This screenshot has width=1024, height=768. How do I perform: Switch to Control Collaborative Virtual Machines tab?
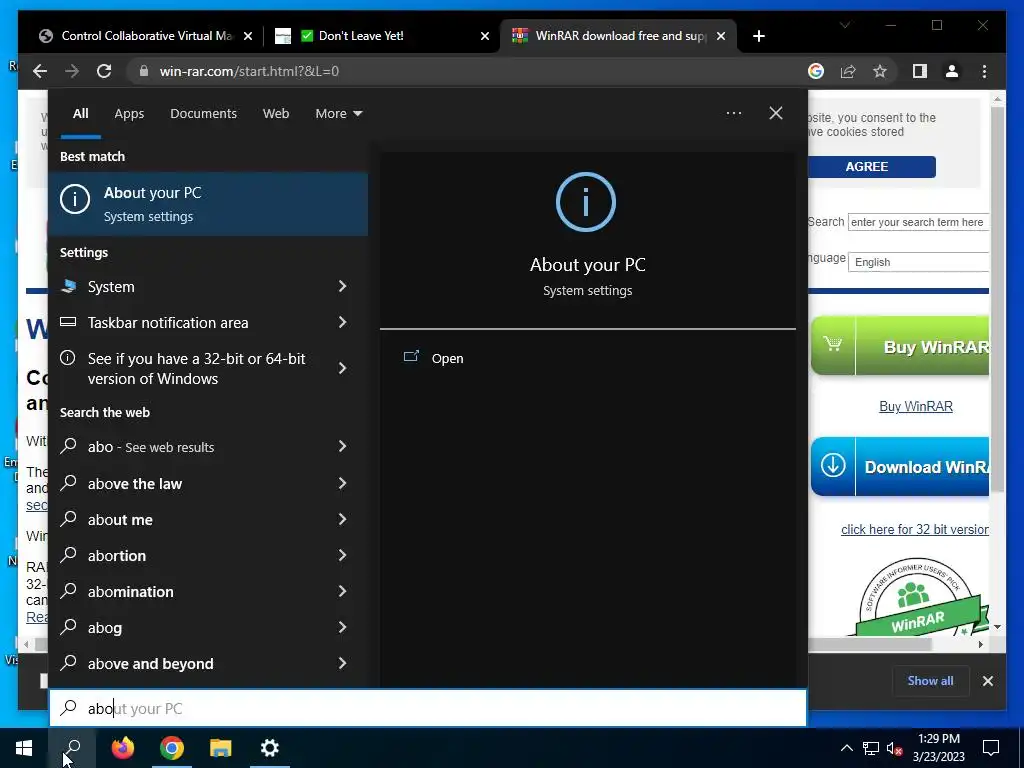(x=145, y=36)
